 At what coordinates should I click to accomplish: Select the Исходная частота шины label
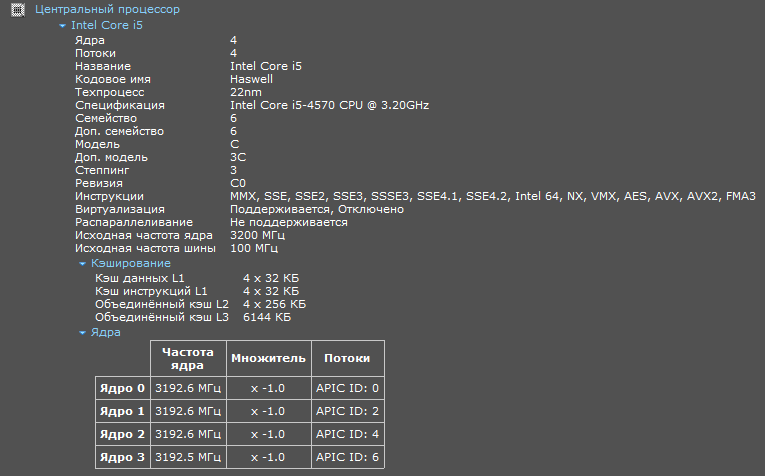[x=145, y=248]
